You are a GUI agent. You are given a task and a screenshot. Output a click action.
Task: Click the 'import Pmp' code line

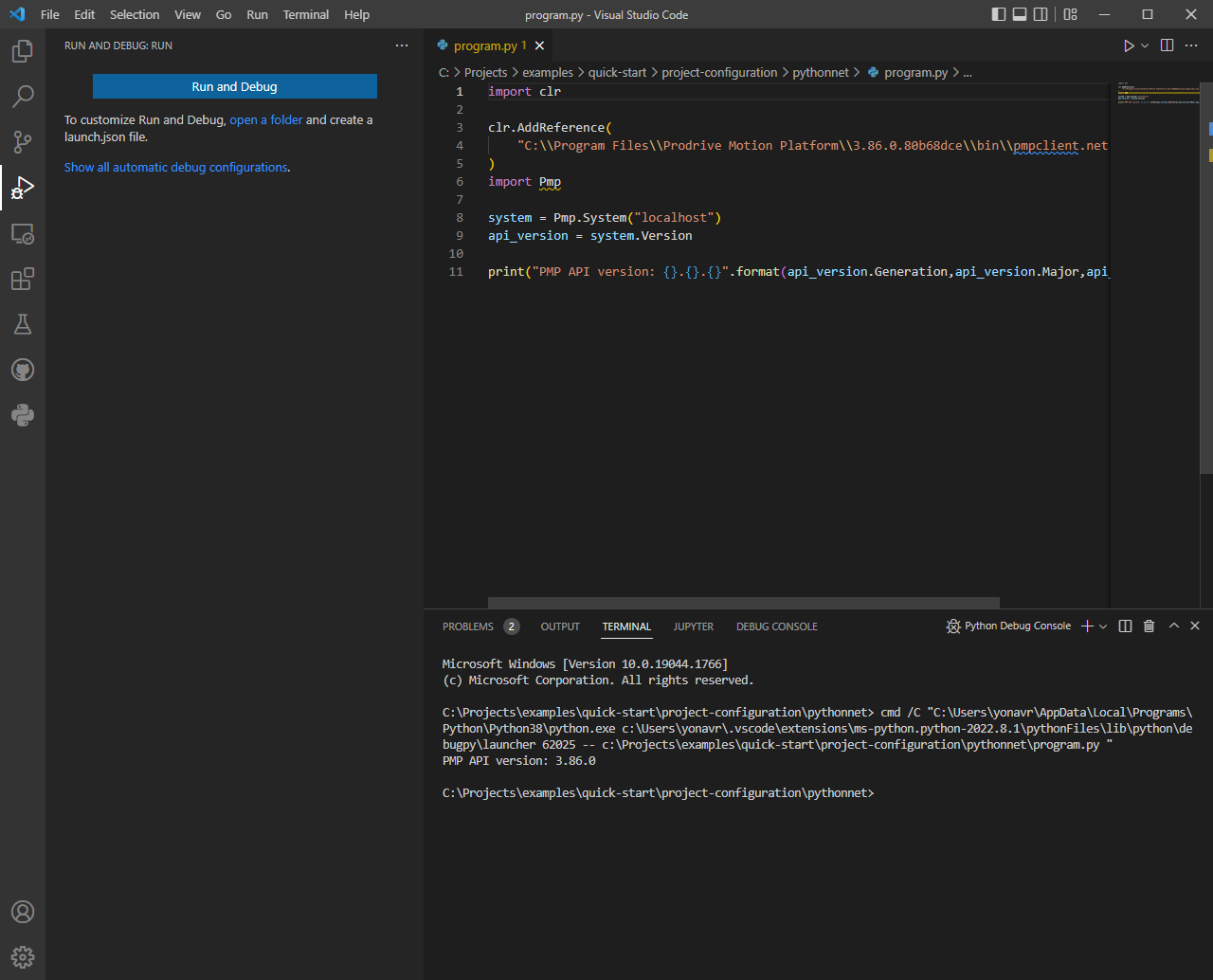click(x=524, y=182)
